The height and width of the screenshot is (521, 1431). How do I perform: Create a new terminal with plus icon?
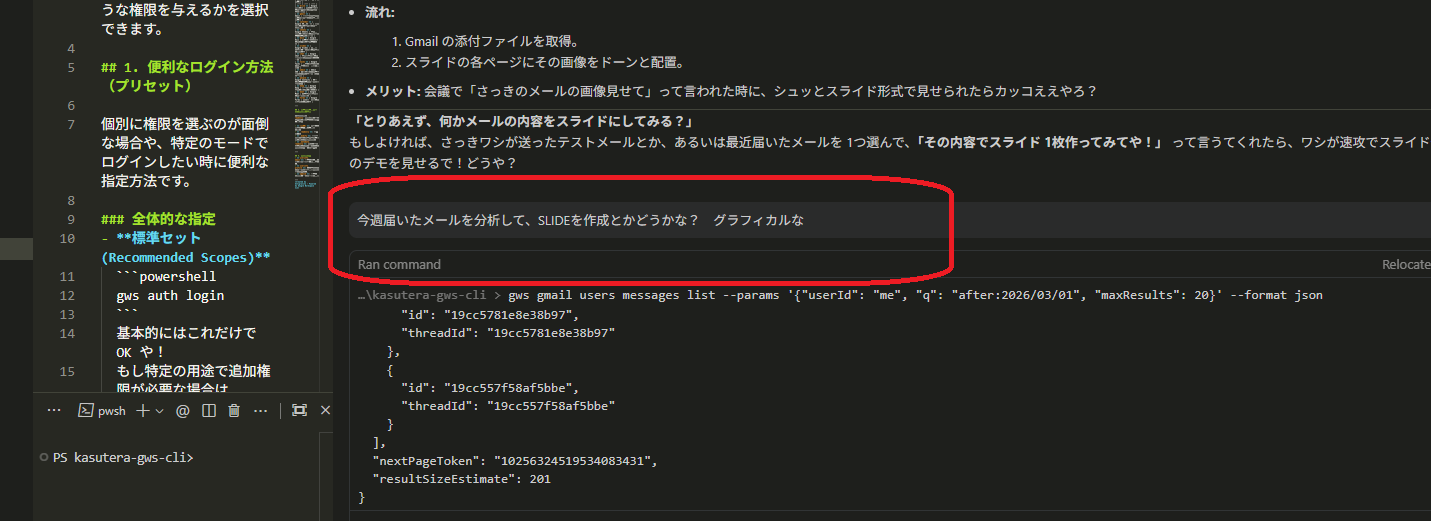142,410
